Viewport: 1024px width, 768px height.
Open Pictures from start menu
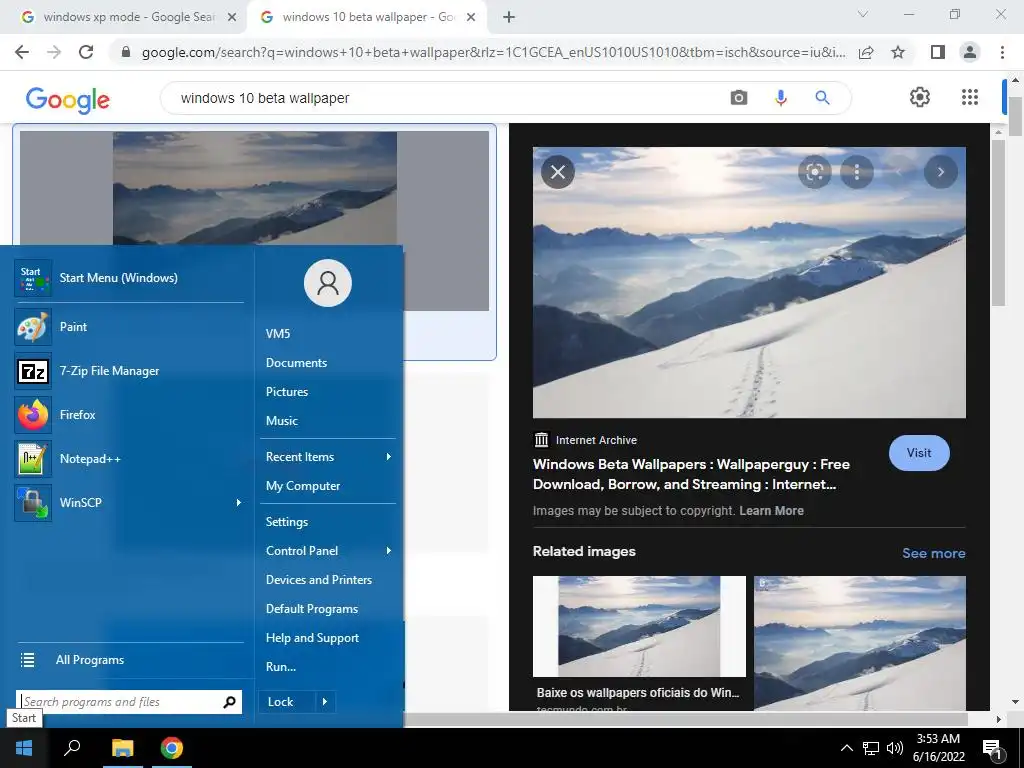pyautogui.click(x=287, y=392)
